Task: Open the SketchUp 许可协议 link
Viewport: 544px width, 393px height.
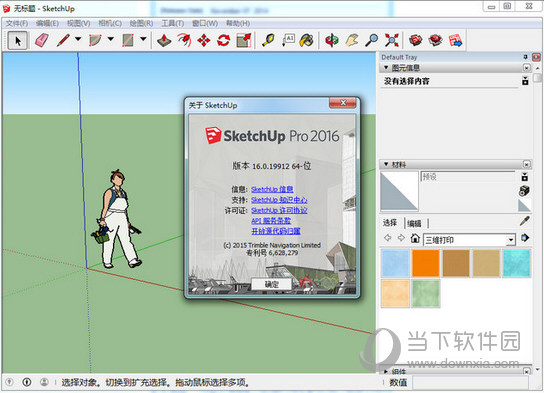Action: pyautogui.click(x=279, y=210)
